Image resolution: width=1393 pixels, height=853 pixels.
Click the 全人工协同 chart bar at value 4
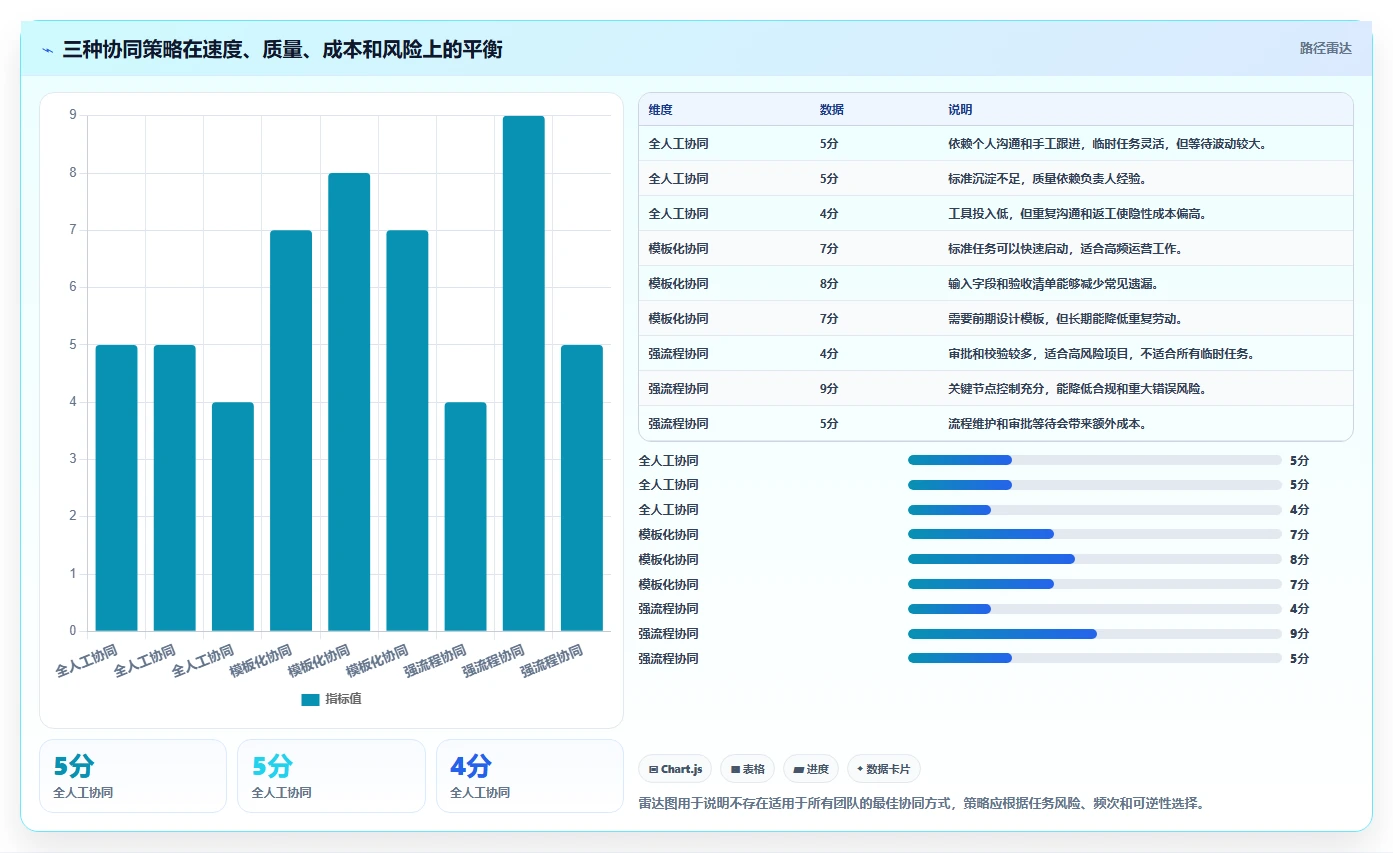[x=233, y=516]
